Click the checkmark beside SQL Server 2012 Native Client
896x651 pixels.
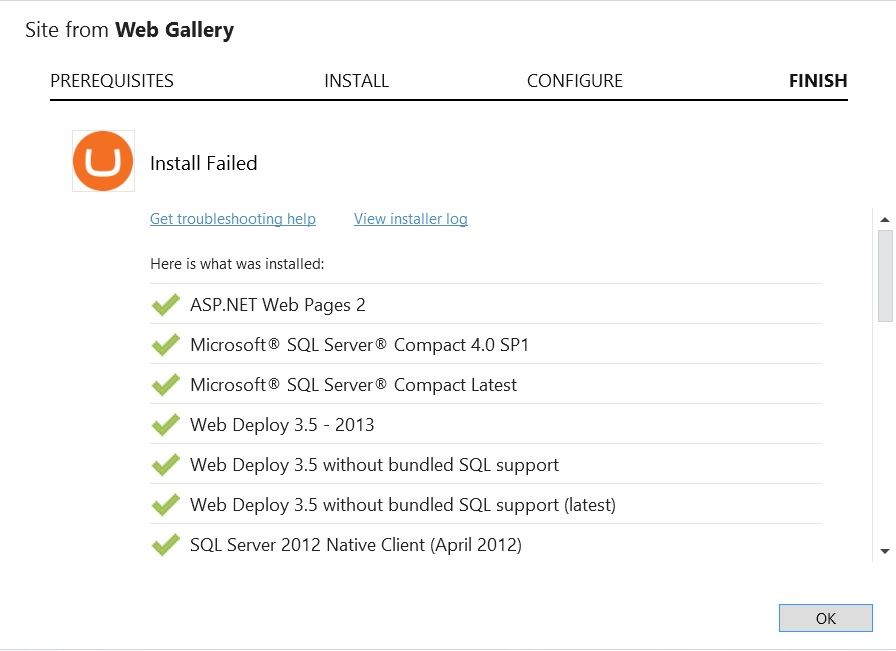click(166, 545)
